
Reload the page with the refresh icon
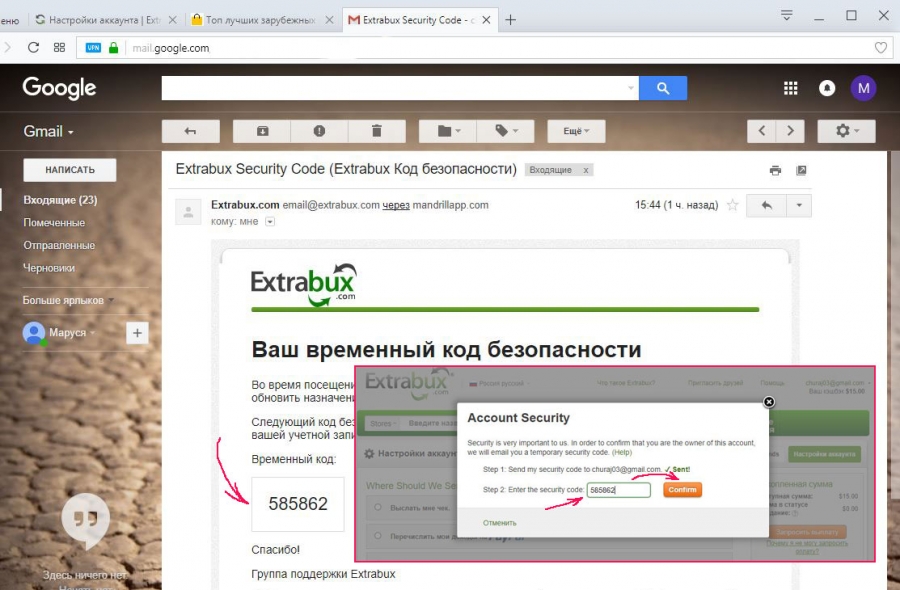point(33,48)
